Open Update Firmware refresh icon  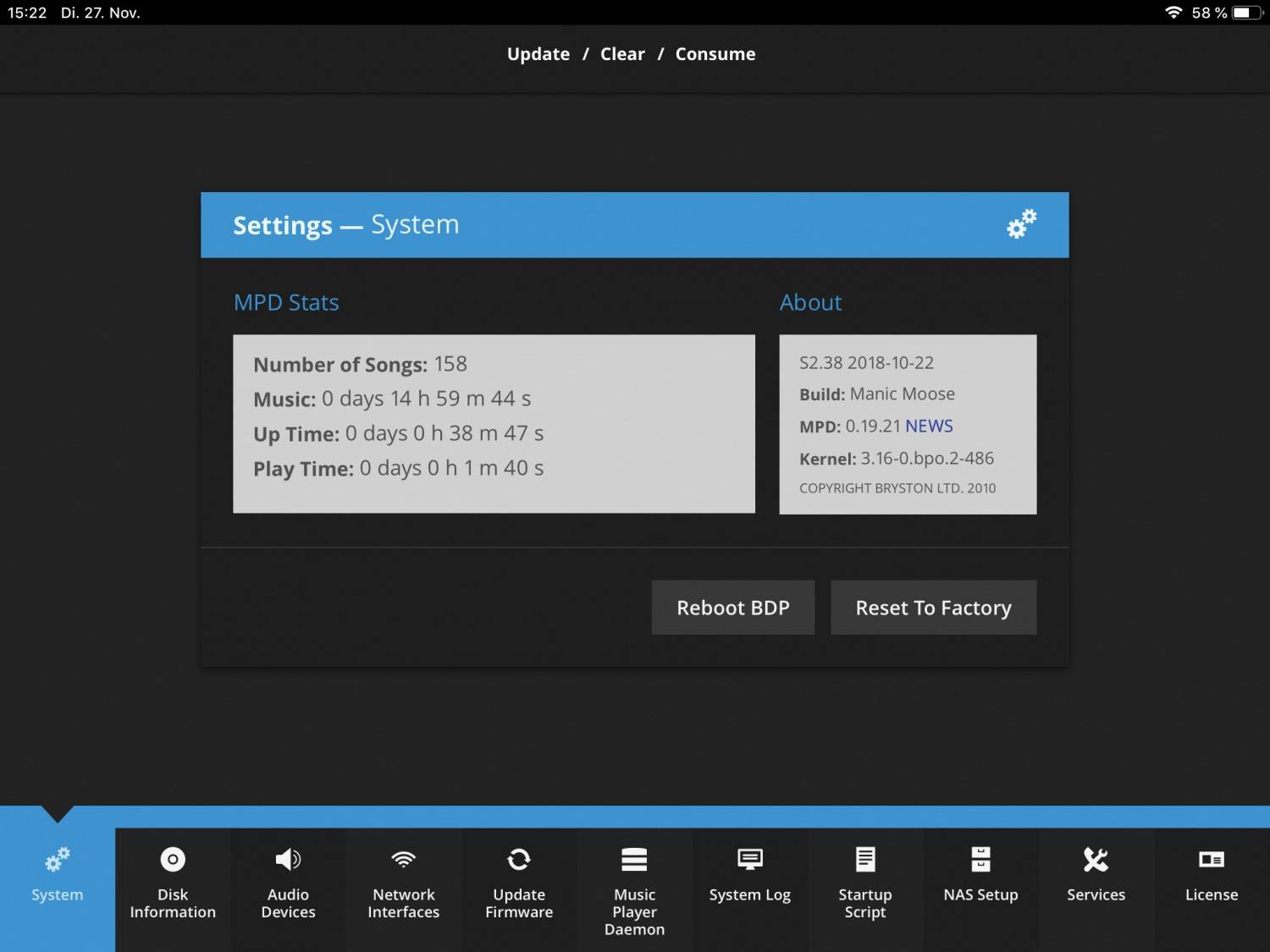[x=519, y=860]
